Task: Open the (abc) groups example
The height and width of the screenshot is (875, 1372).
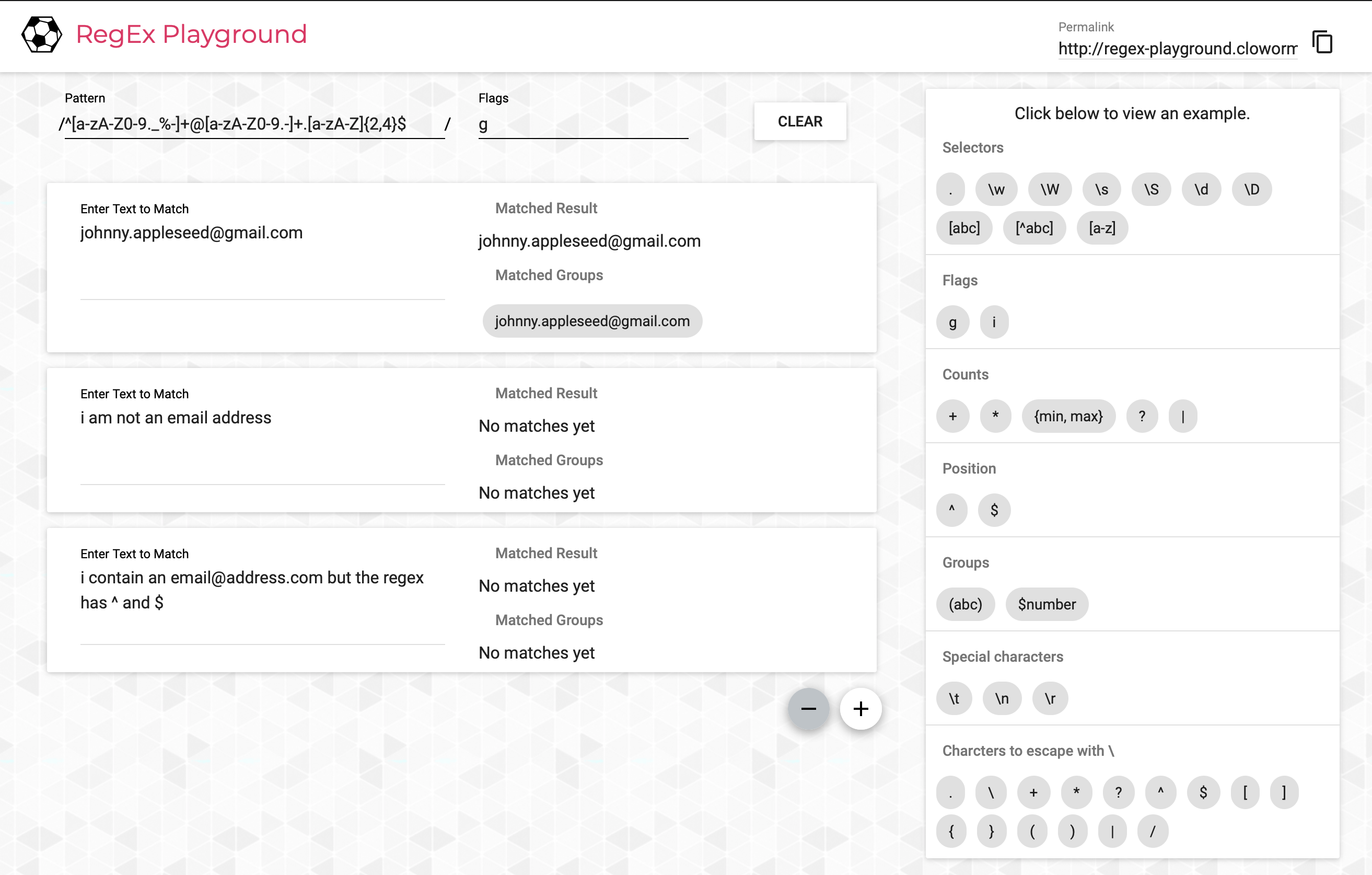Action: (x=965, y=604)
